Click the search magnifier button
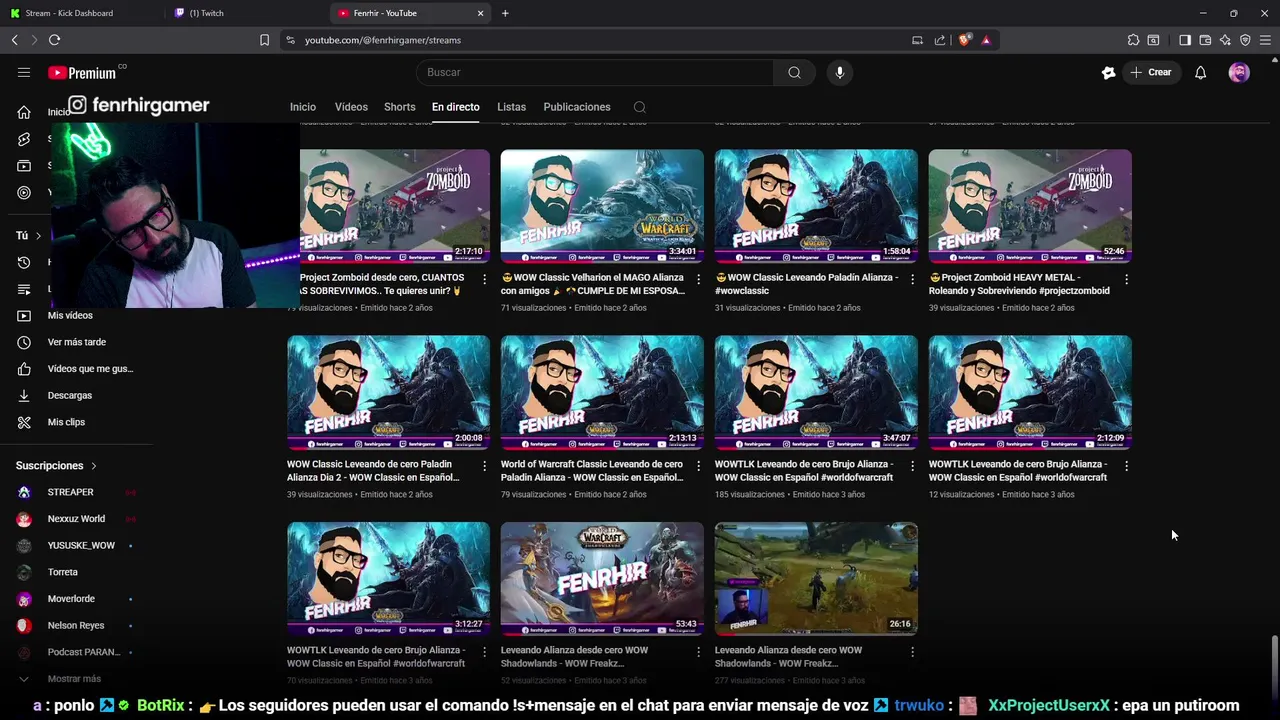Viewport: 1280px width, 720px height. [x=794, y=72]
